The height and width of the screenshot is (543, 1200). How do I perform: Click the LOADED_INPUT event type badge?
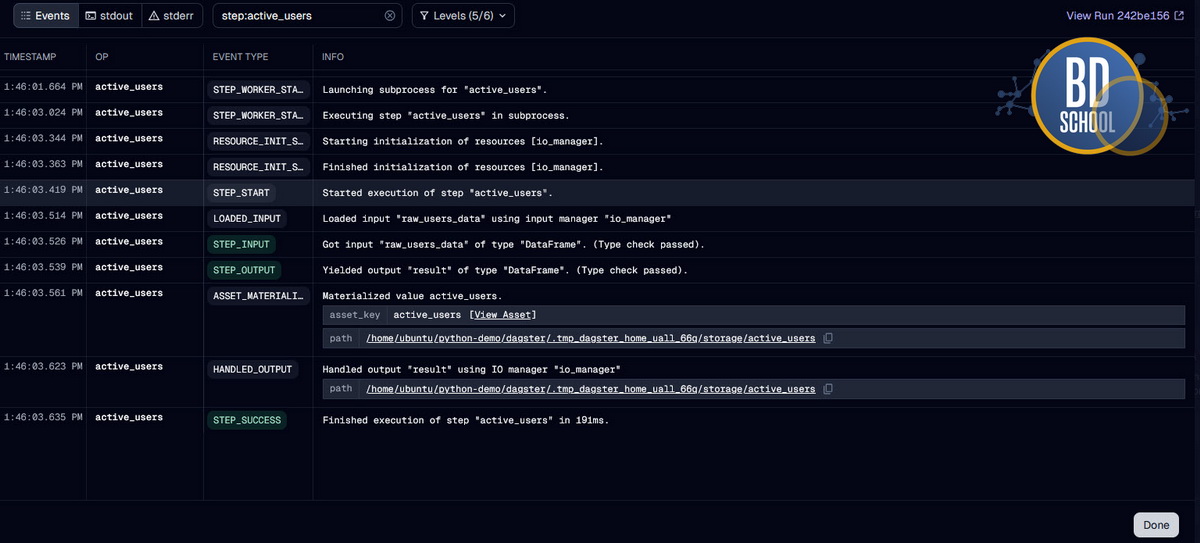[x=247, y=218]
